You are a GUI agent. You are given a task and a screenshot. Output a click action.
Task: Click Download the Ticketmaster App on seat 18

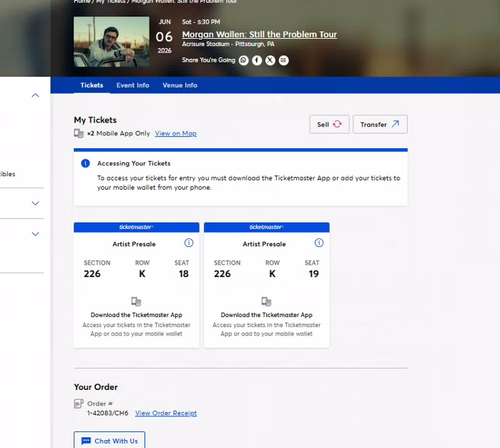[136, 315]
